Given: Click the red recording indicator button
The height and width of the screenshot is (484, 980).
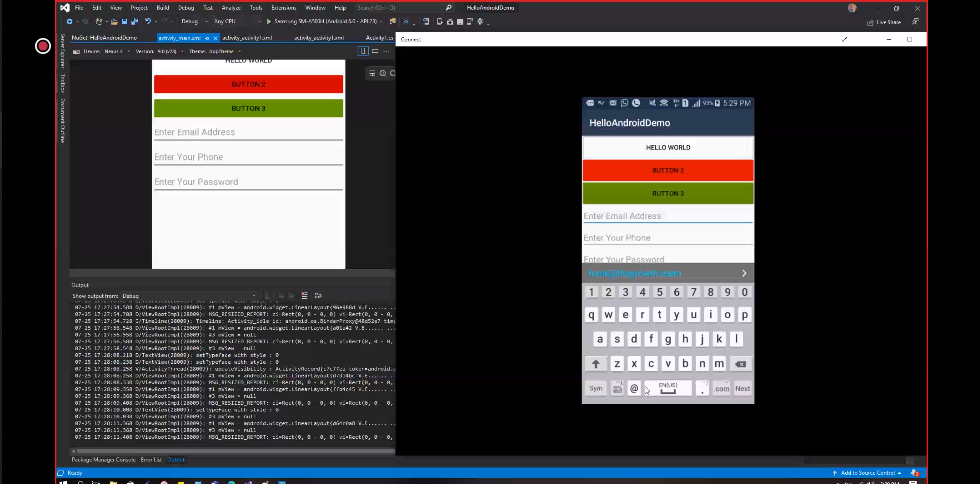Looking at the screenshot, I should coord(42,46).
